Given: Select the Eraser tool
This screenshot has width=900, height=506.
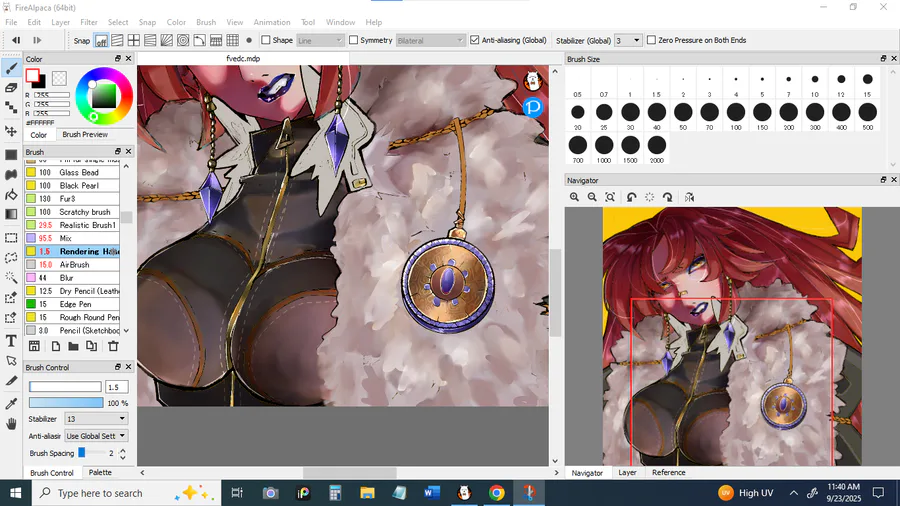Looking at the screenshot, I should pos(11,88).
